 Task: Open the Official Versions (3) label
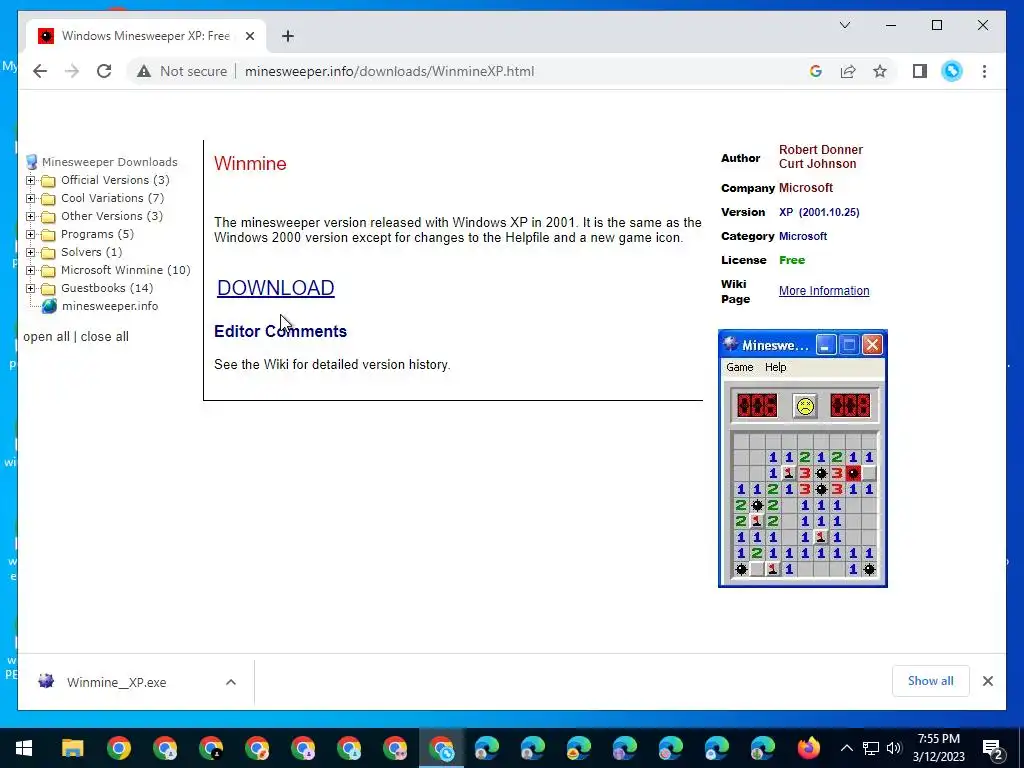click(115, 180)
